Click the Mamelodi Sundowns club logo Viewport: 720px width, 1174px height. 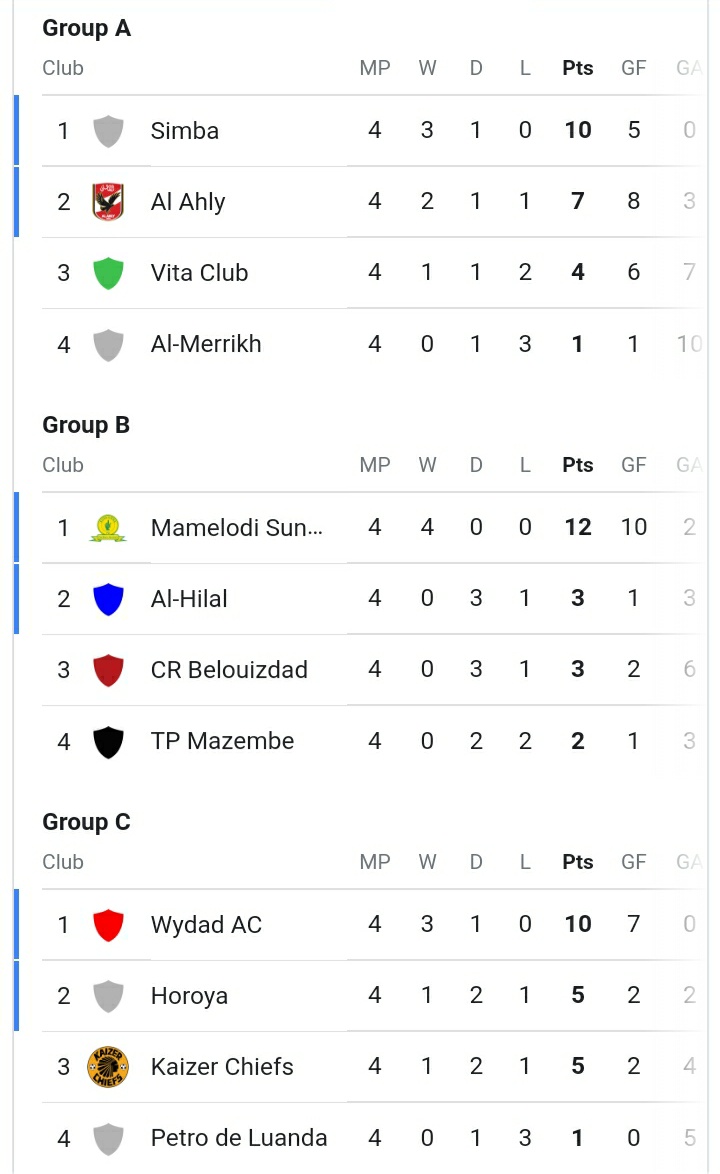108,527
